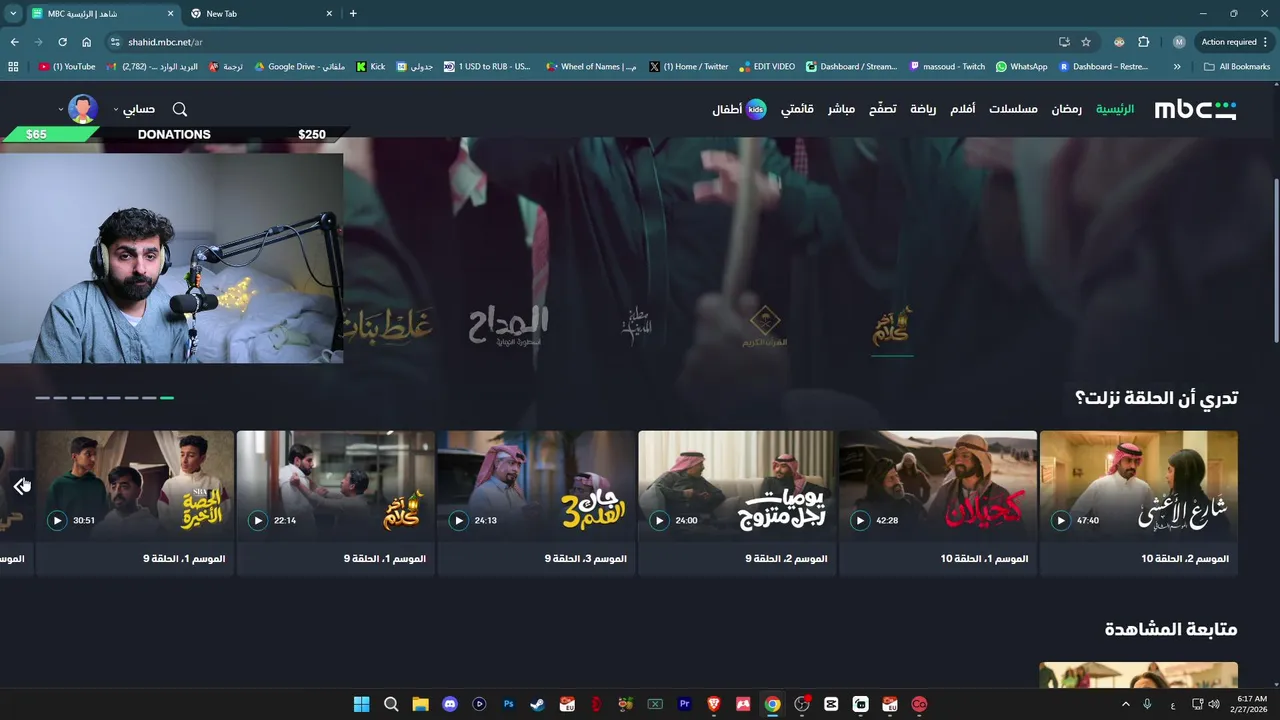Open the Chrome apps grid icon
Viewport: 1280px width, 720px height.
pyautogui.click(x=13, y=67)
